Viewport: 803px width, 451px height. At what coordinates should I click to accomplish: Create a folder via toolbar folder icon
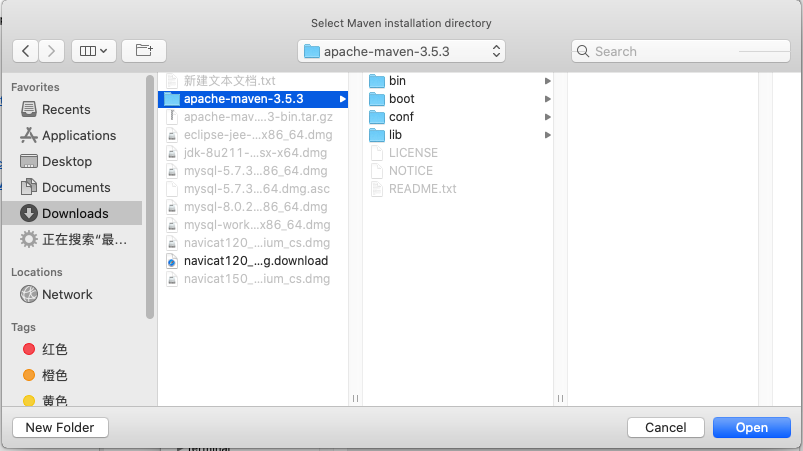click(144, 51)
